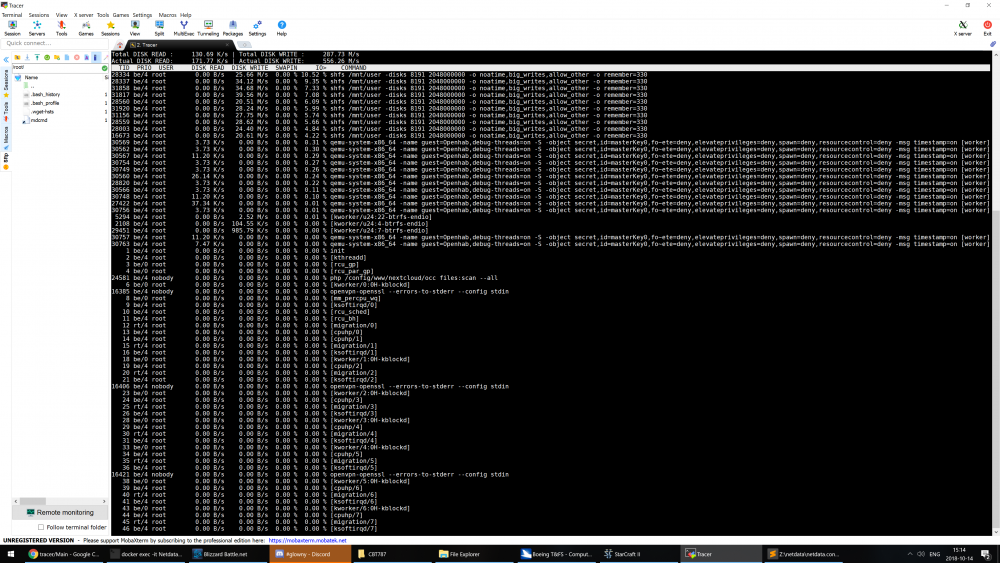Viewport: 1000px width, 563px height.
Task: Click the paperclip icon at right edge
Action: coord(992,44)
